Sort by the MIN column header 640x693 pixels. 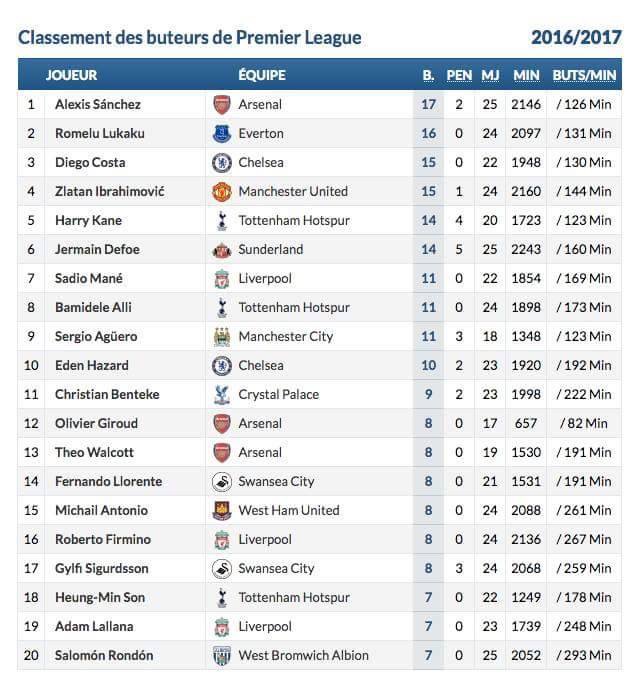[526, 75]
